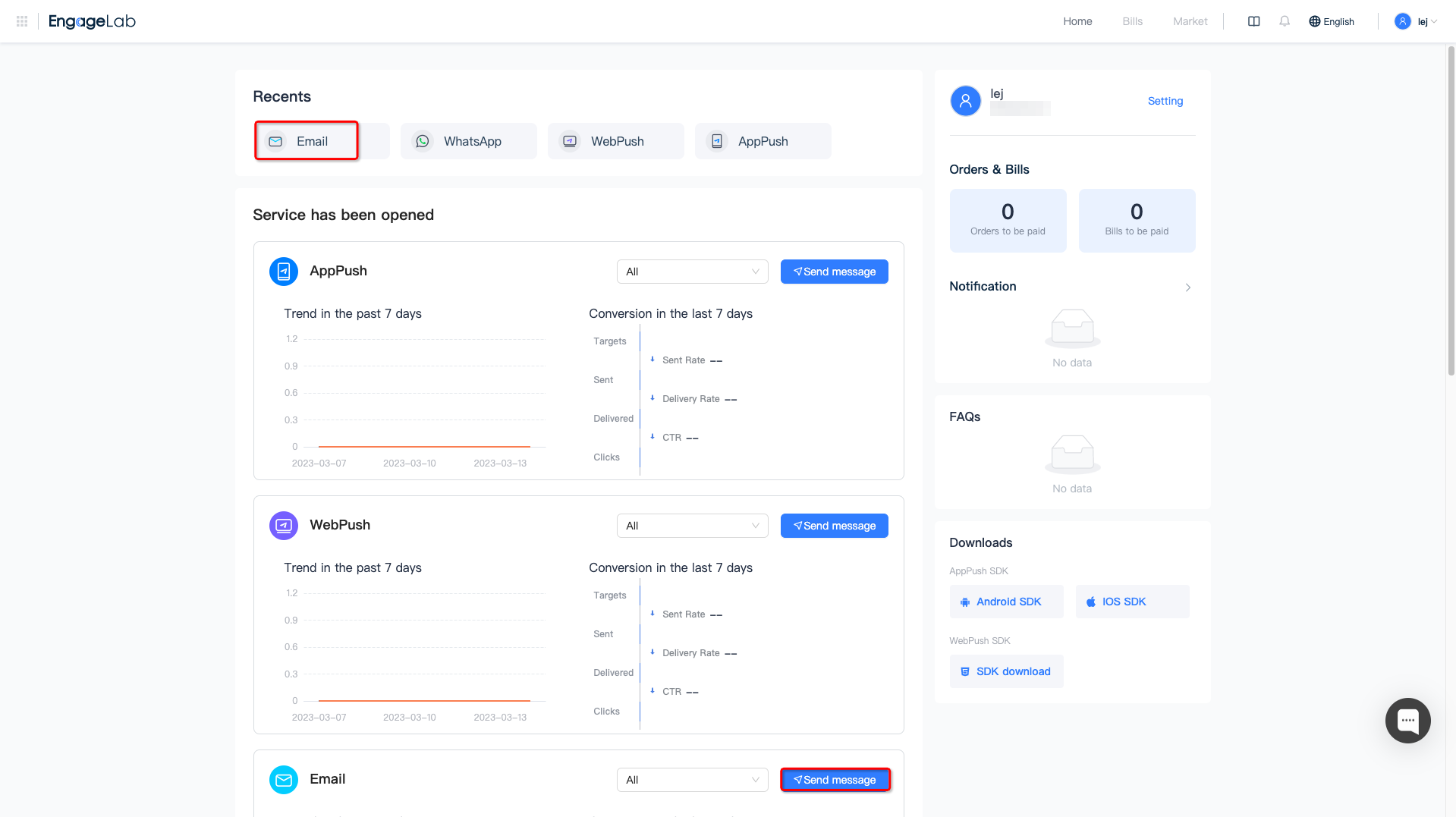Open the Email All filter dropdown

(693, 780)
